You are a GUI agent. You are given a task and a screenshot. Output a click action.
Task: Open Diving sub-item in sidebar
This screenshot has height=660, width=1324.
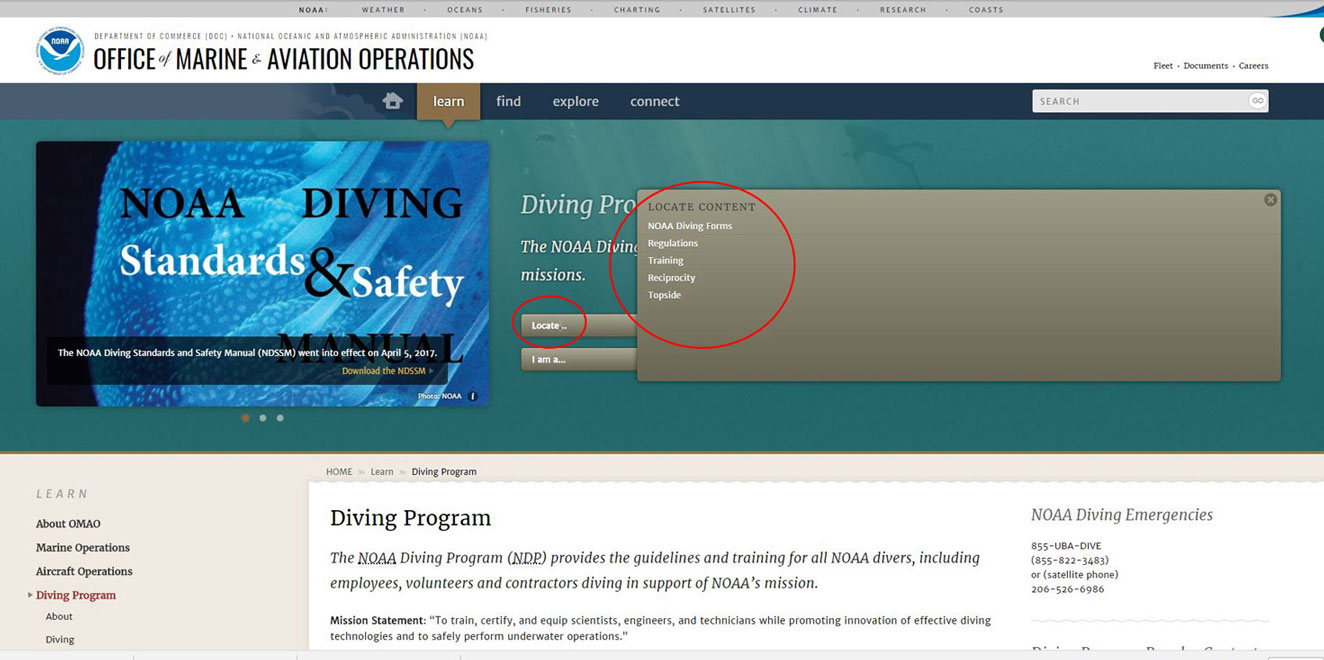click(x=60, y=640)
